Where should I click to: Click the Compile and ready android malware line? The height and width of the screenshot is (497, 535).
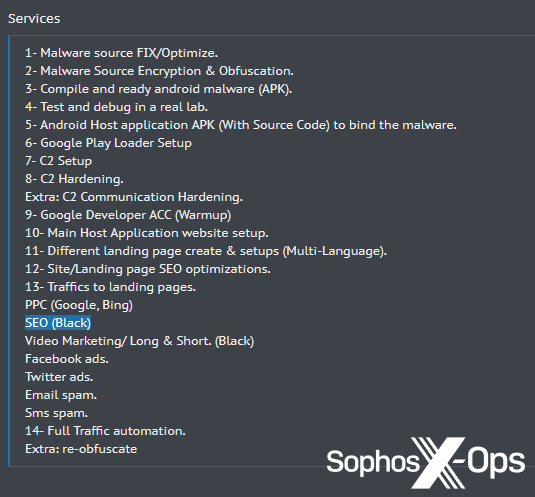159,89
